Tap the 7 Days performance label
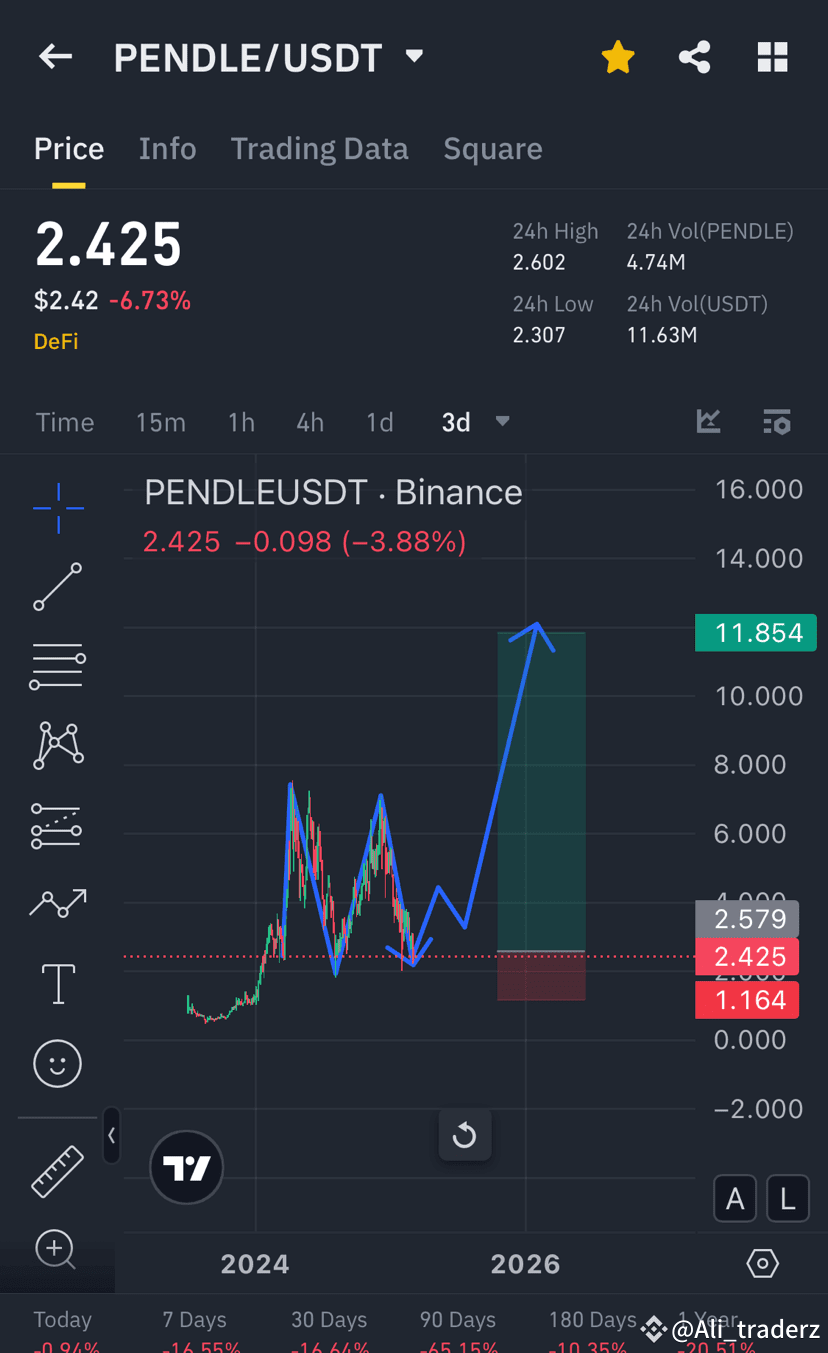The image size is (828, 1353). click(x=194, y=1320)
